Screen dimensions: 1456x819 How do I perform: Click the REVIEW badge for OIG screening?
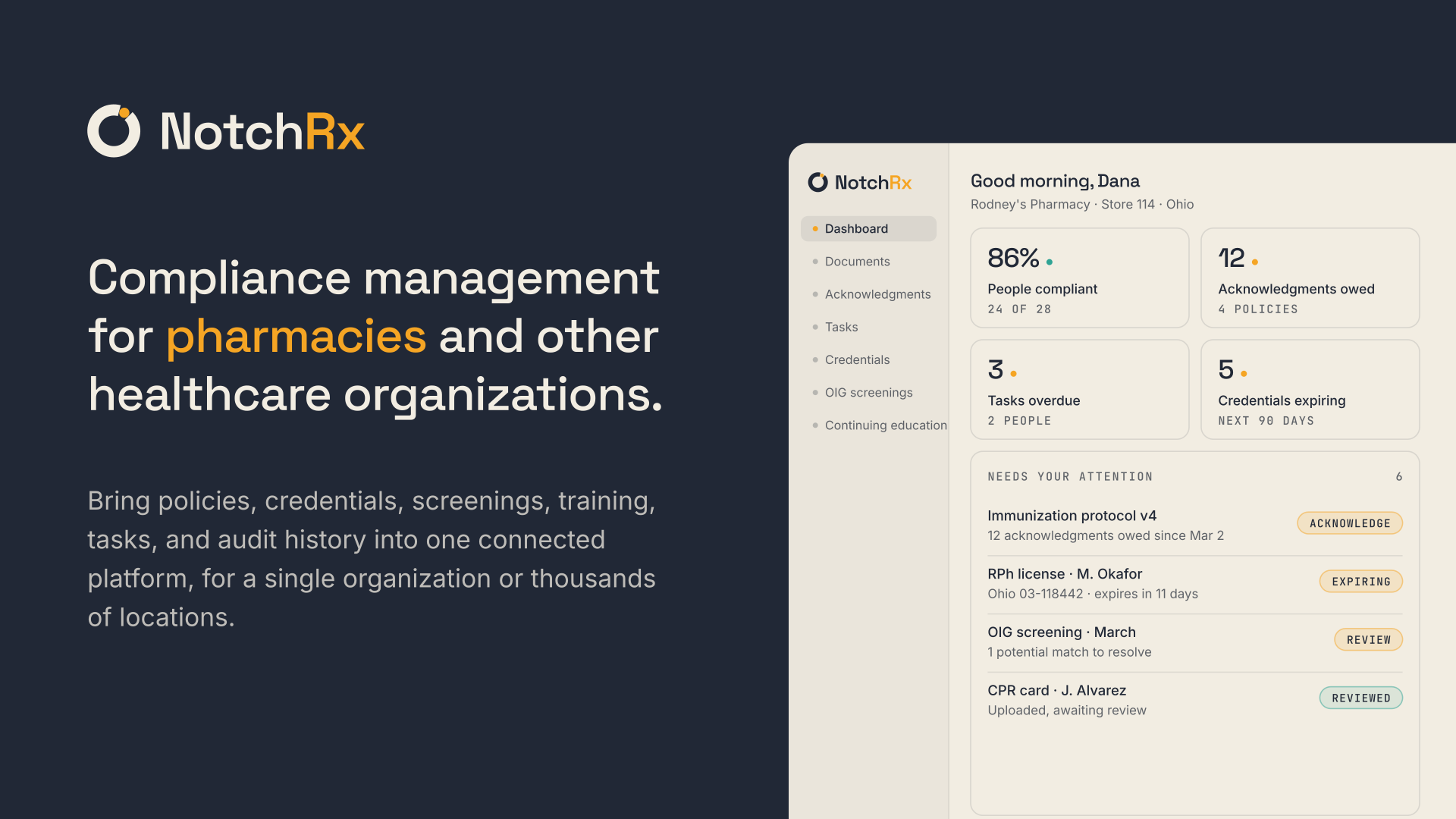(1369, 640)
